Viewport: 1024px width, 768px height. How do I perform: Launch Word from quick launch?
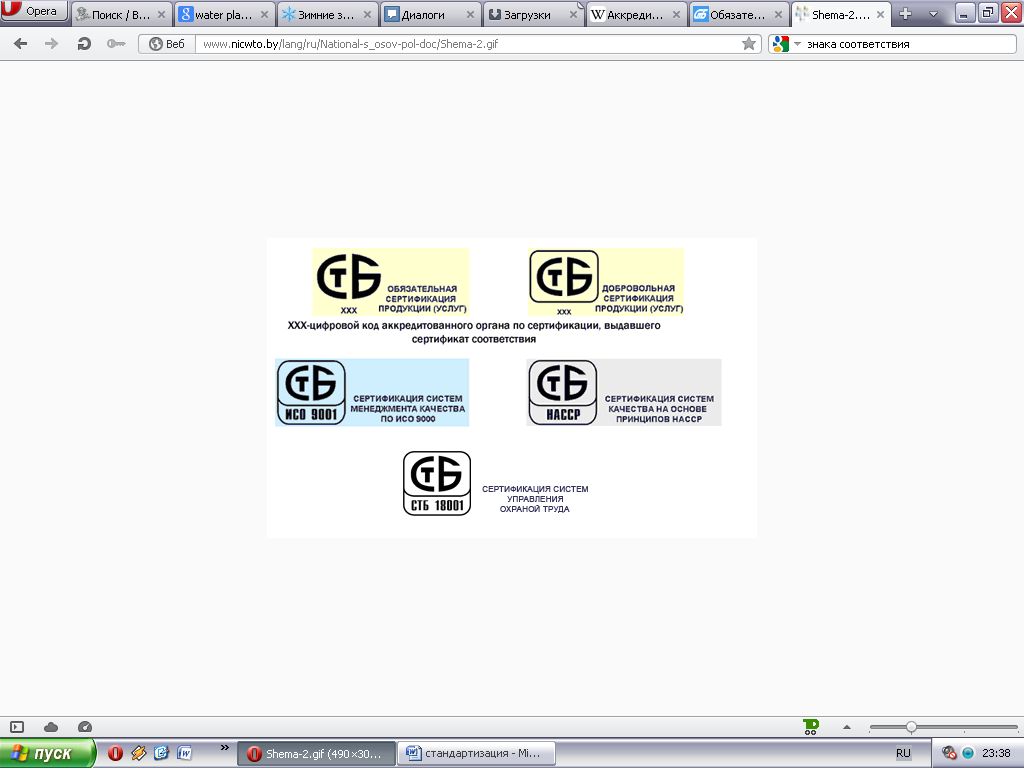coord(185,753)
